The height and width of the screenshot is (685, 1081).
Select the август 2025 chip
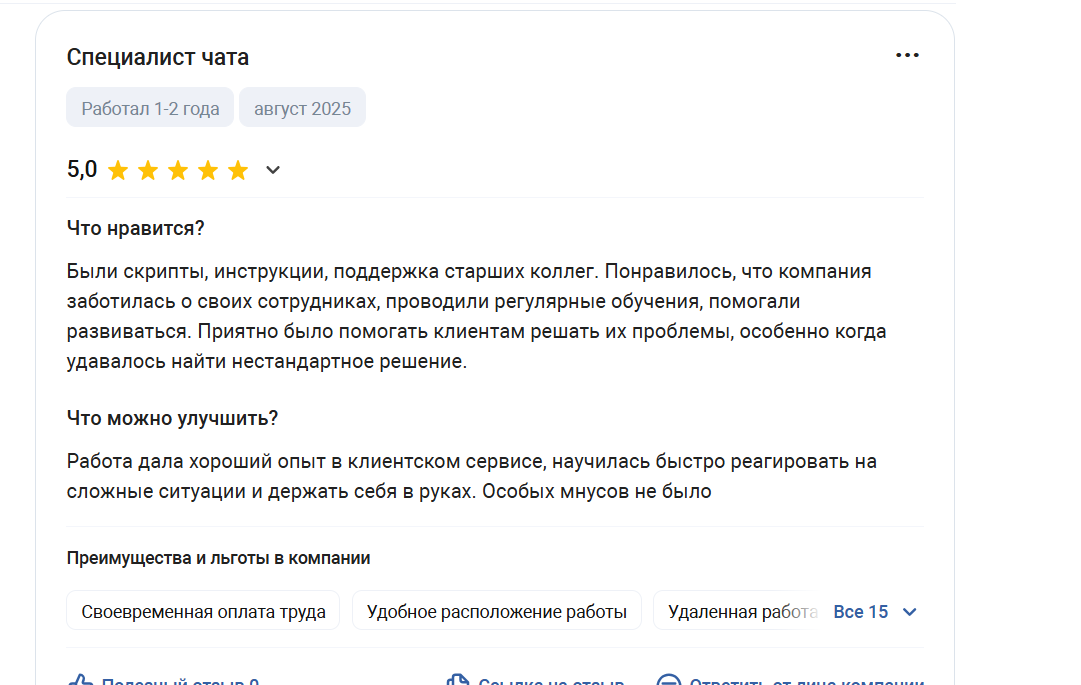(x=302, y=108)
